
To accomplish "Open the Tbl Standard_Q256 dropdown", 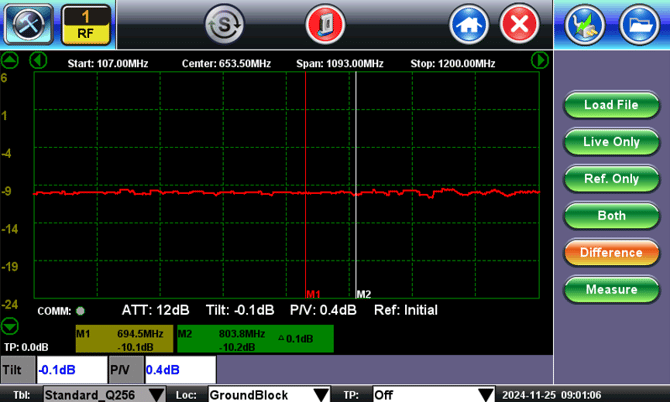I will point(104,395).
